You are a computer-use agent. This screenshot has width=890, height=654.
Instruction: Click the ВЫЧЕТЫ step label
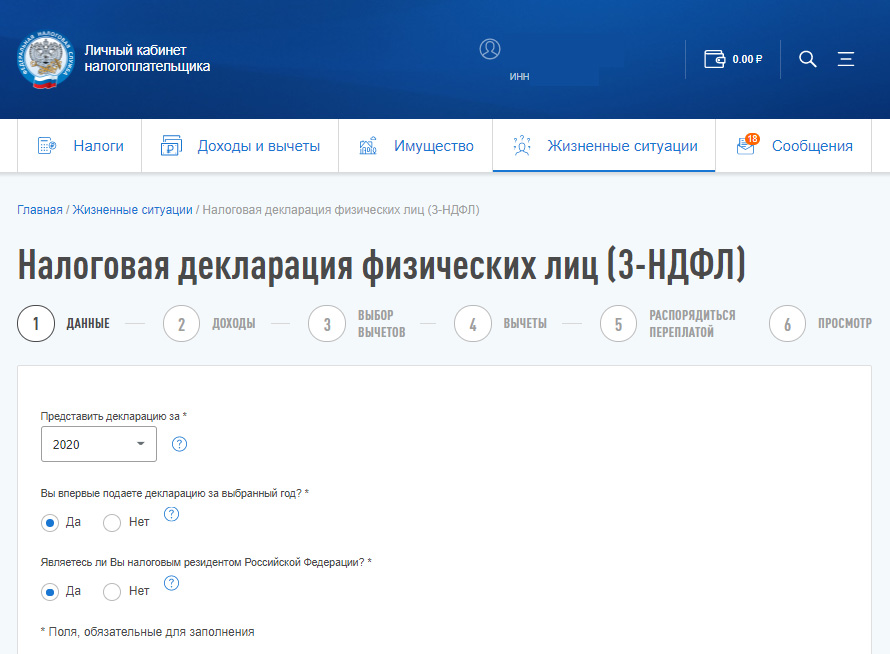525,324
